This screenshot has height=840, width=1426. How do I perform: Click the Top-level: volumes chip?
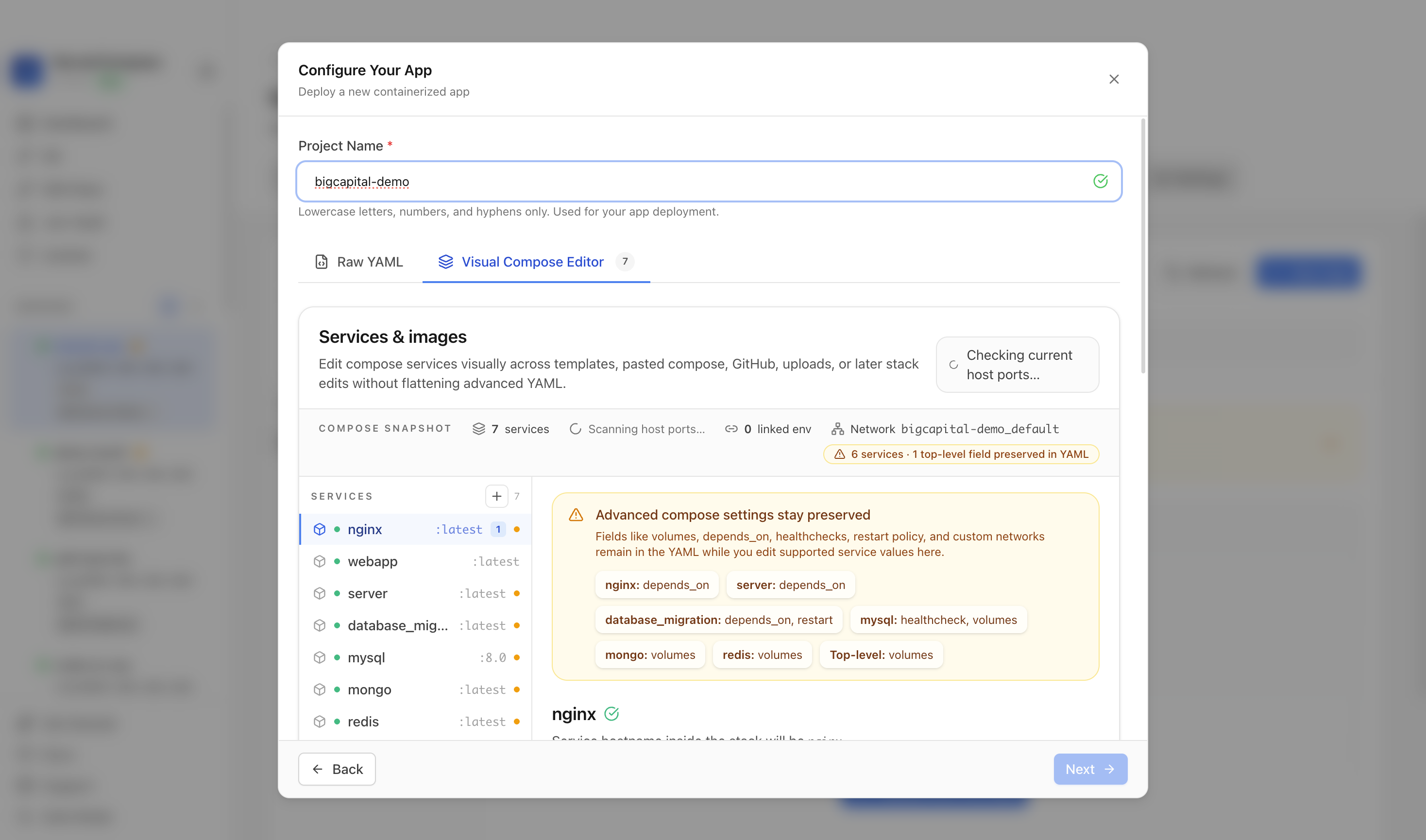click(x=881, y=655)
